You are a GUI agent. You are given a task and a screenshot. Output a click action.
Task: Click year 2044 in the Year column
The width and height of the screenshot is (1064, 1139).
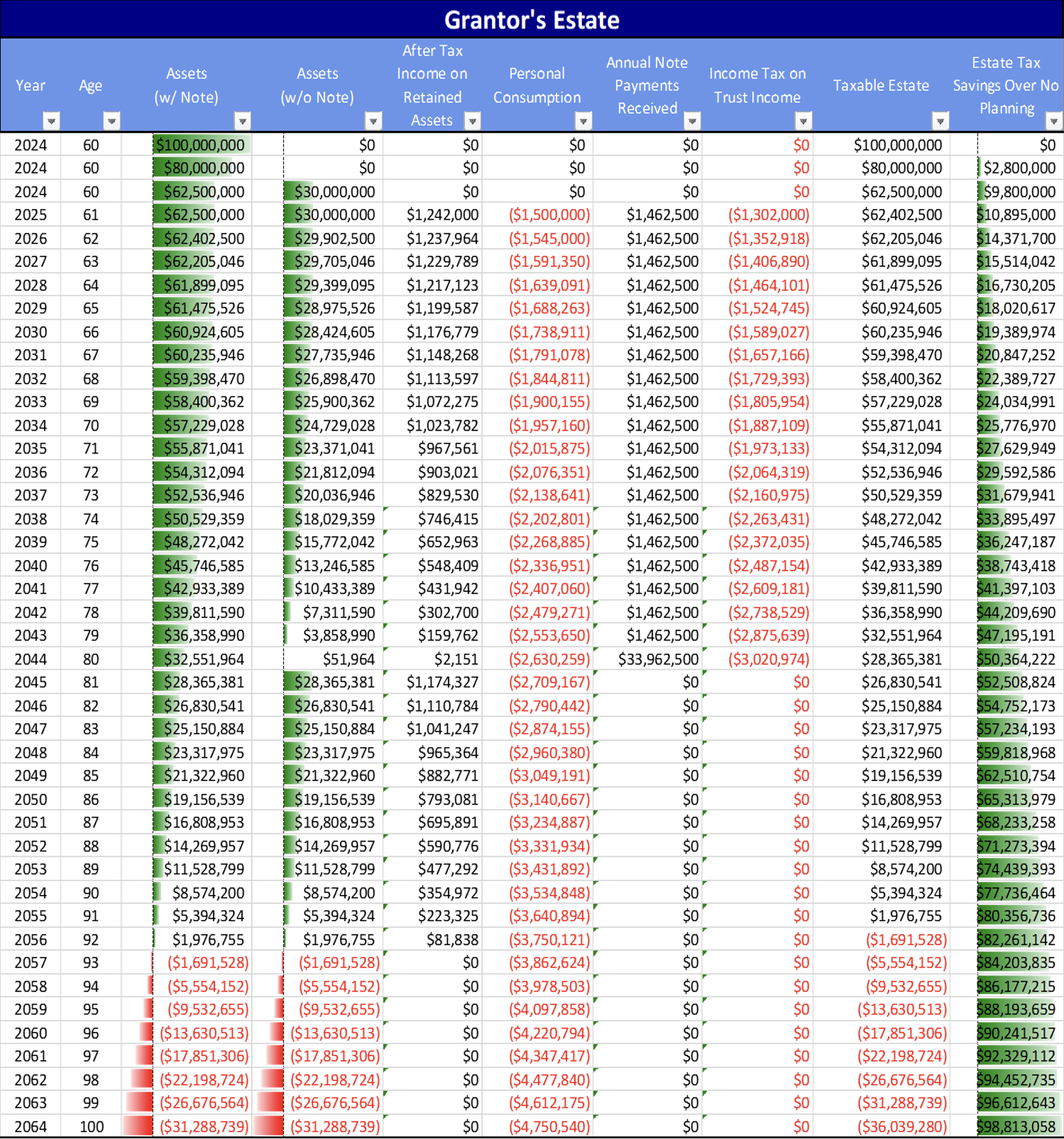point(30,660)
